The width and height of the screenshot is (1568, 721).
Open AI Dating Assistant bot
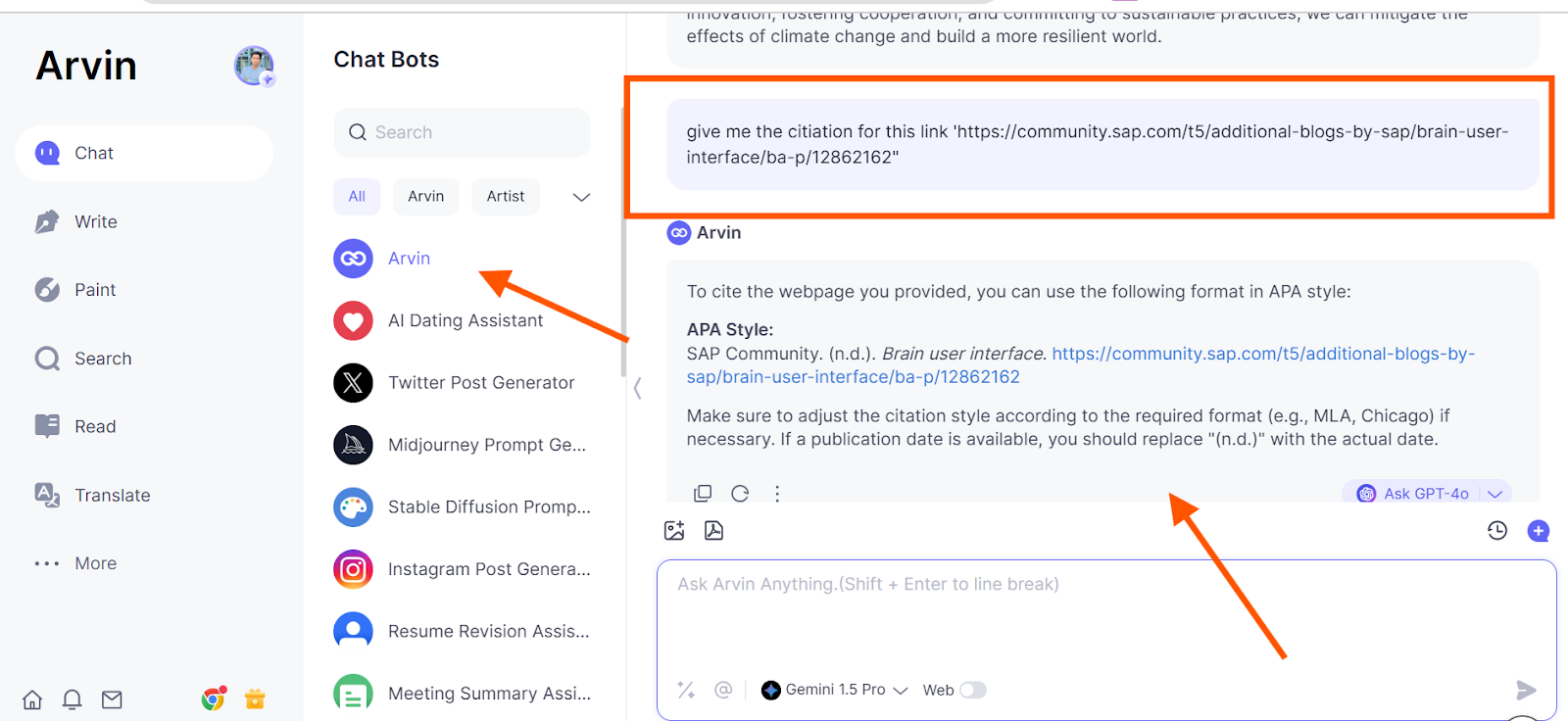pyautogui.click(x=462, y=320)
